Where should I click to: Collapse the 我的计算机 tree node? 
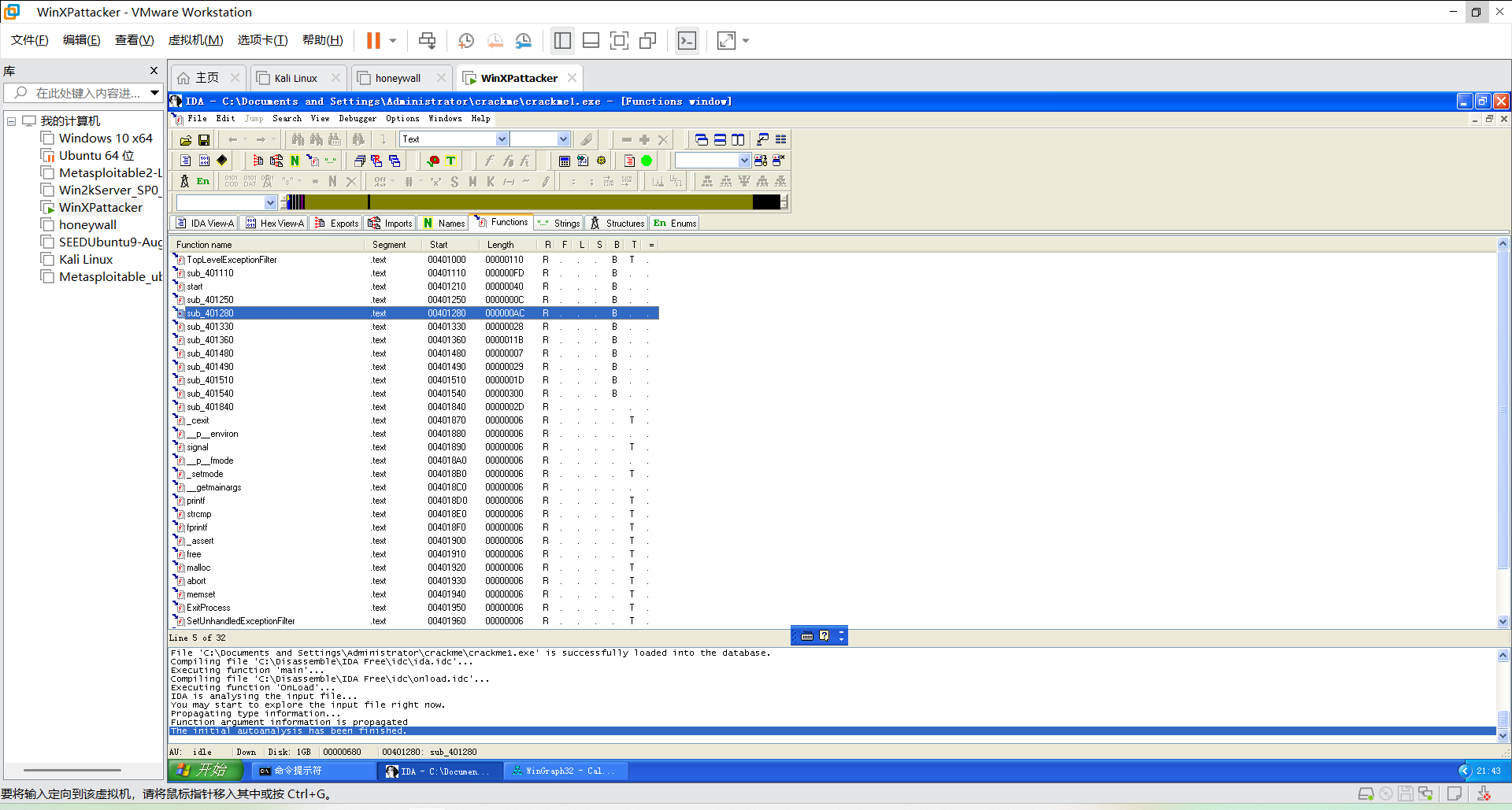point(11,121)
